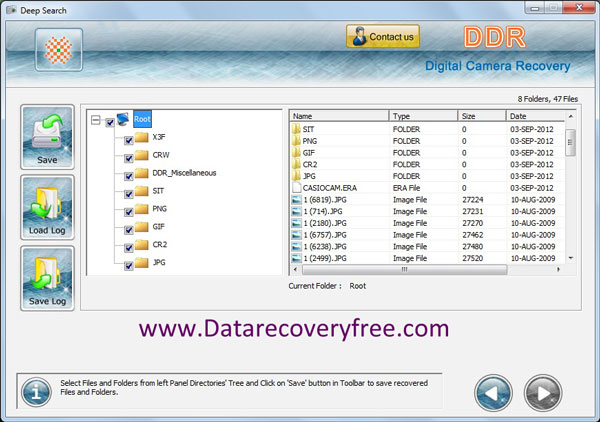Screen dimensions: 600x422
Task: Click the SIT folder icon in file list
Action: tap(296, 129)
